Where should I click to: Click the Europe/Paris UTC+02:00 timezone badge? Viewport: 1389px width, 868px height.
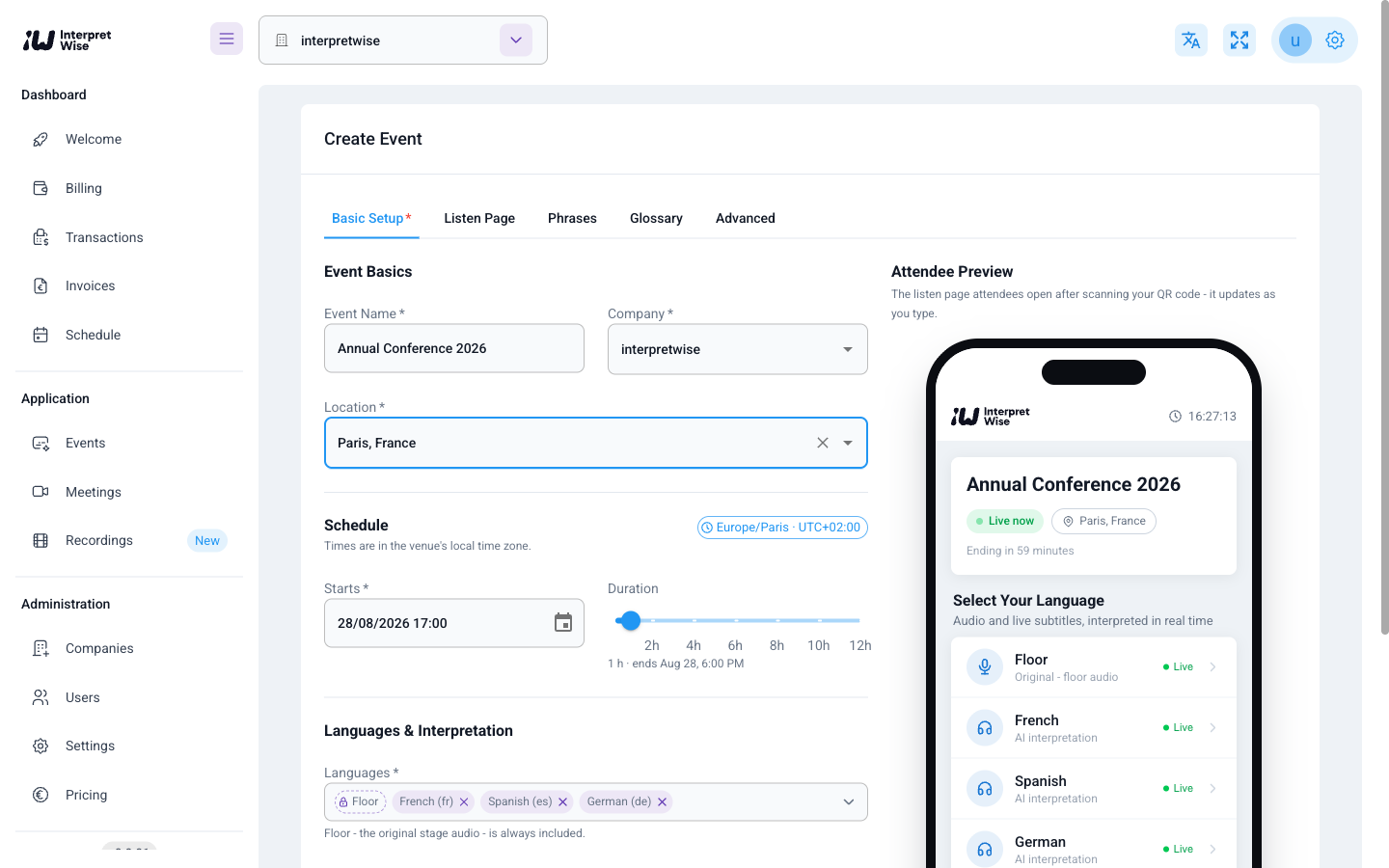[x=782, y=528]
